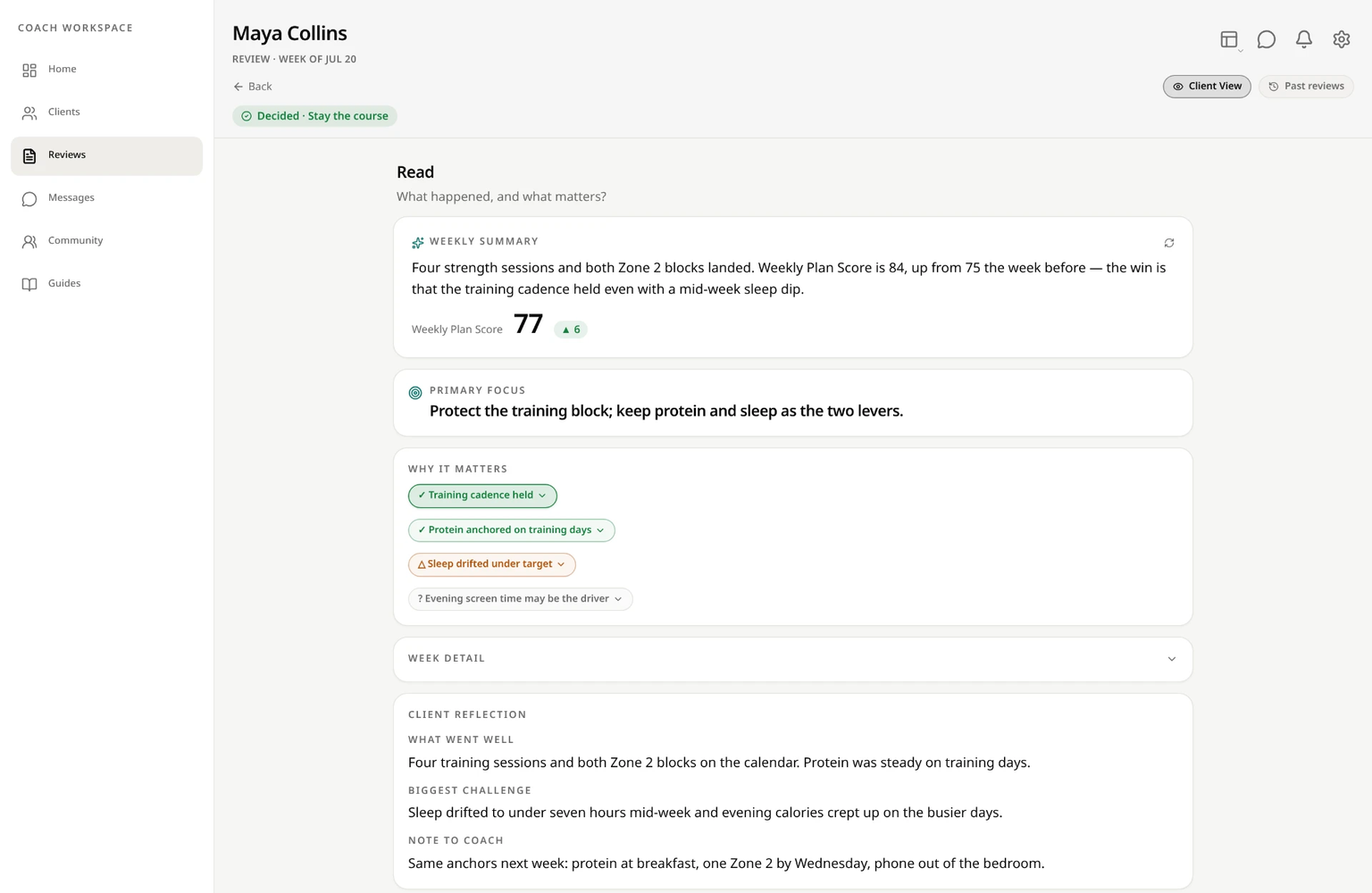Screen dimensions: 1372x893
Task: Open Community in the sidebar
Action: pyautogui.click(x=106, y=241)
